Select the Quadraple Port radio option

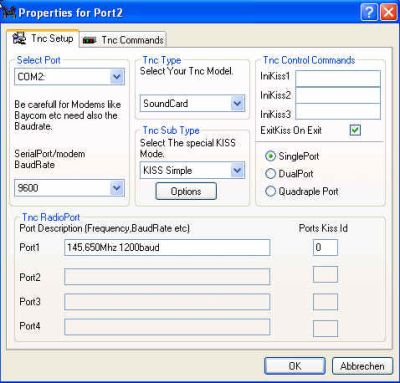270,191
